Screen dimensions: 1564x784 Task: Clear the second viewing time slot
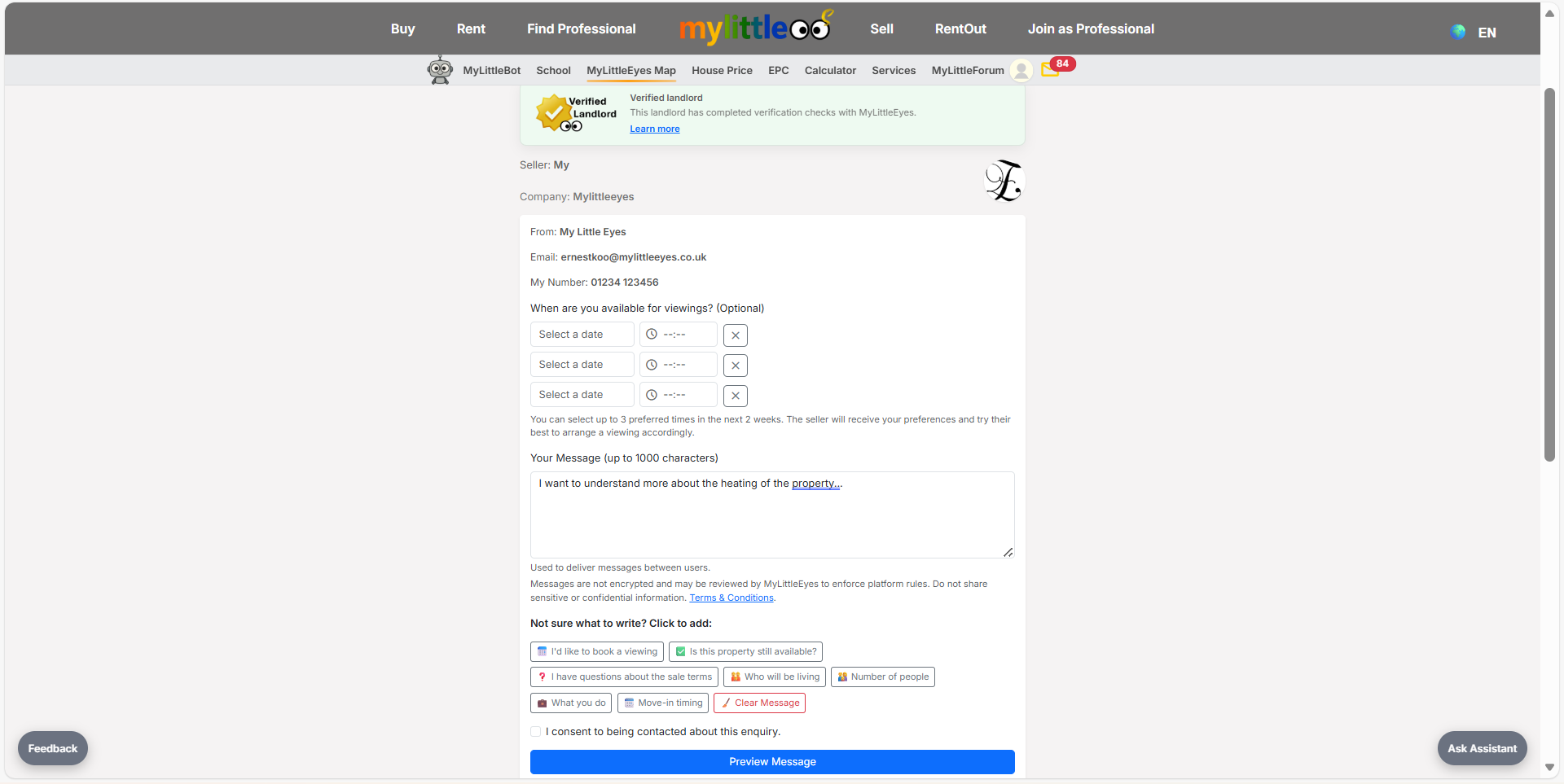tap(735, 366)
